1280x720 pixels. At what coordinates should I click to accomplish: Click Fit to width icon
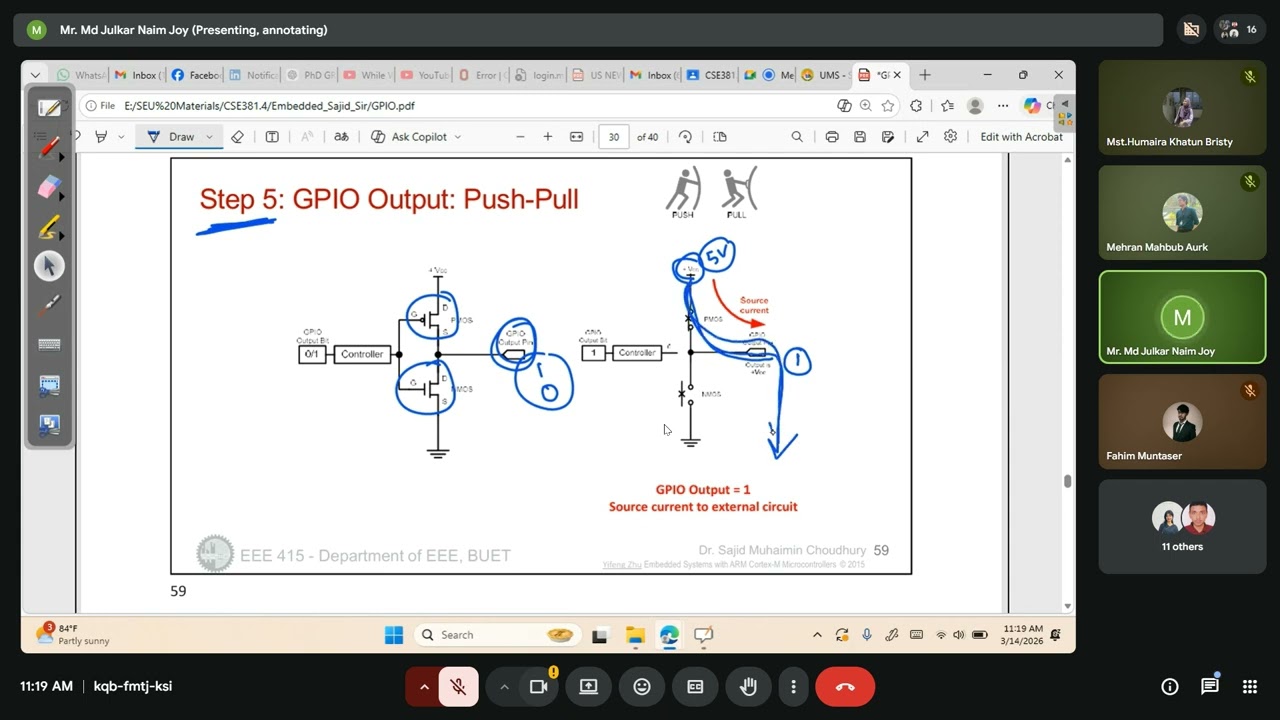tap(576, 137)
